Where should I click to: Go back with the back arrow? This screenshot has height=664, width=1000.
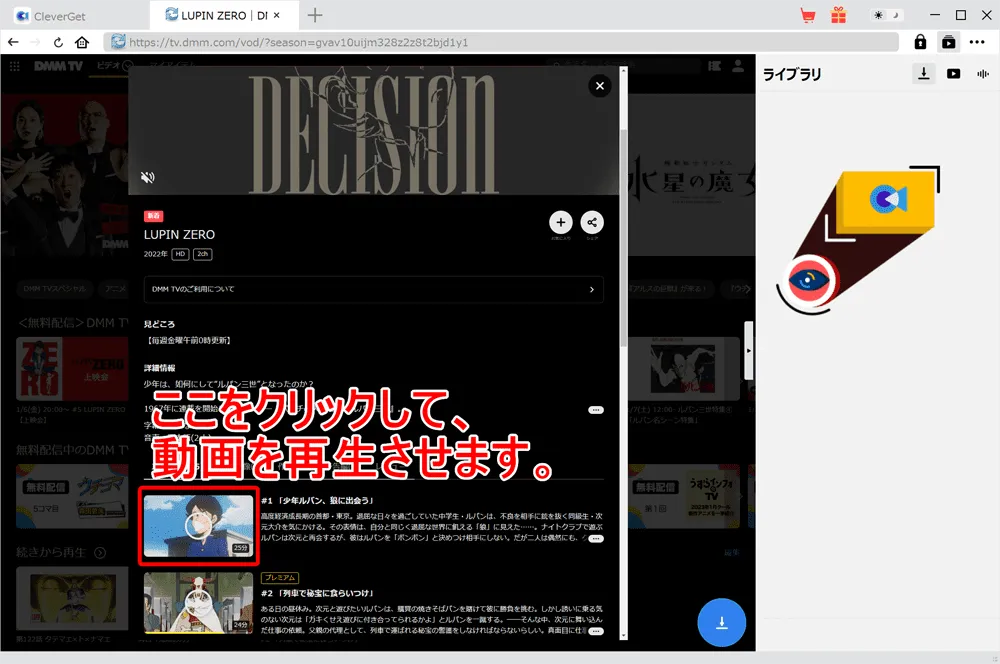(13, 42)
